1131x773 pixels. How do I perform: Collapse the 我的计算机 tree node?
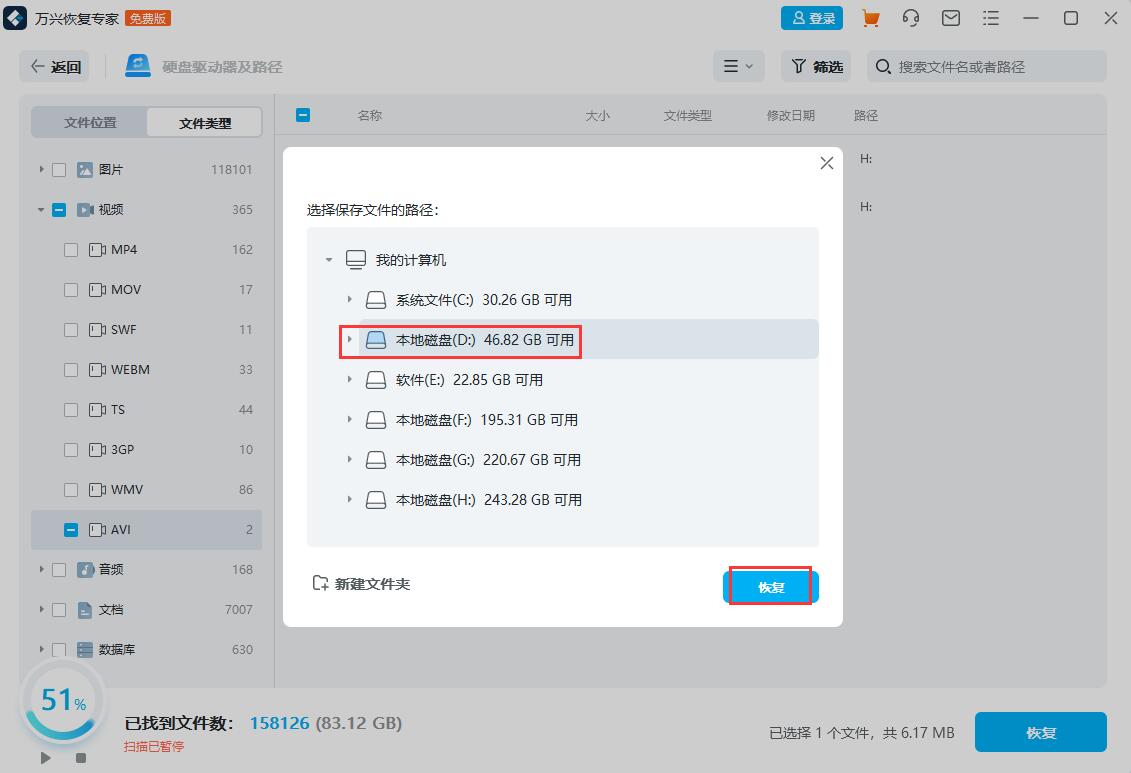pos(329,260)
